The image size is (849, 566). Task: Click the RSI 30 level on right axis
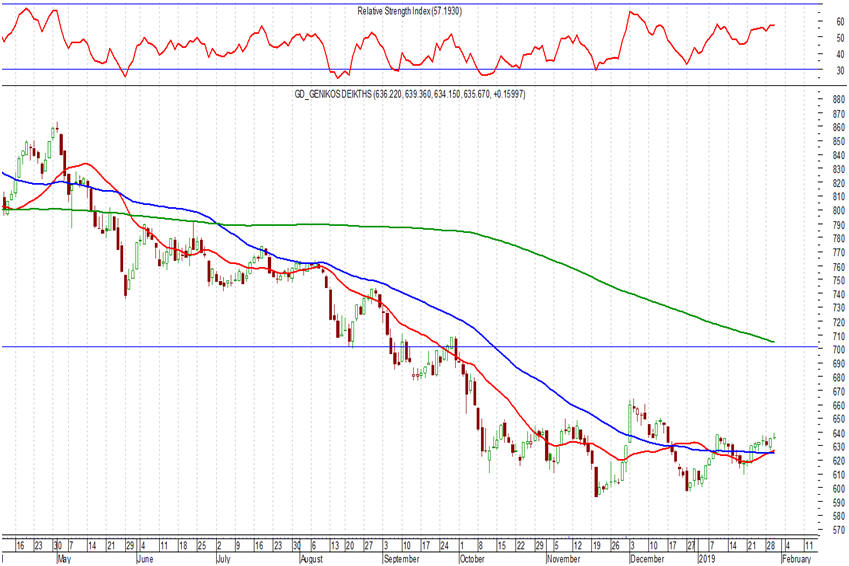840,70
